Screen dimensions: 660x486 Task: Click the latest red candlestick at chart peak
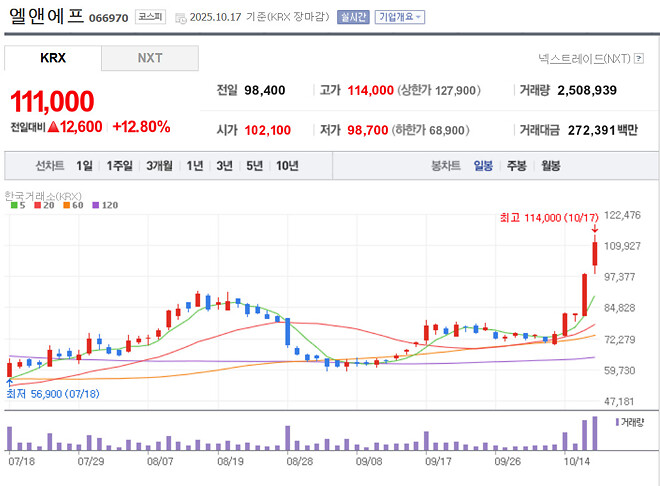coord(595,254)
